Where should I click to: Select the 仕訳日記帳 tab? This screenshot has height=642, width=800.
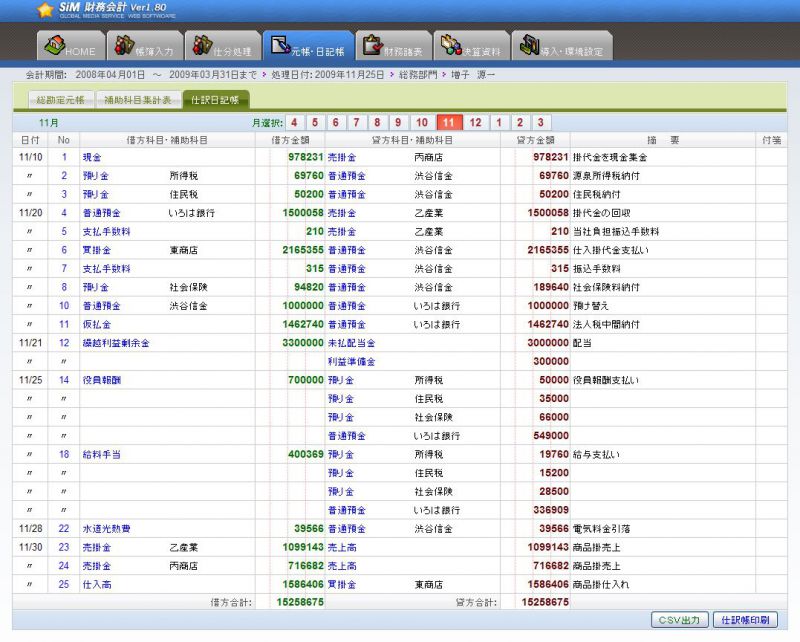point(216,100)
